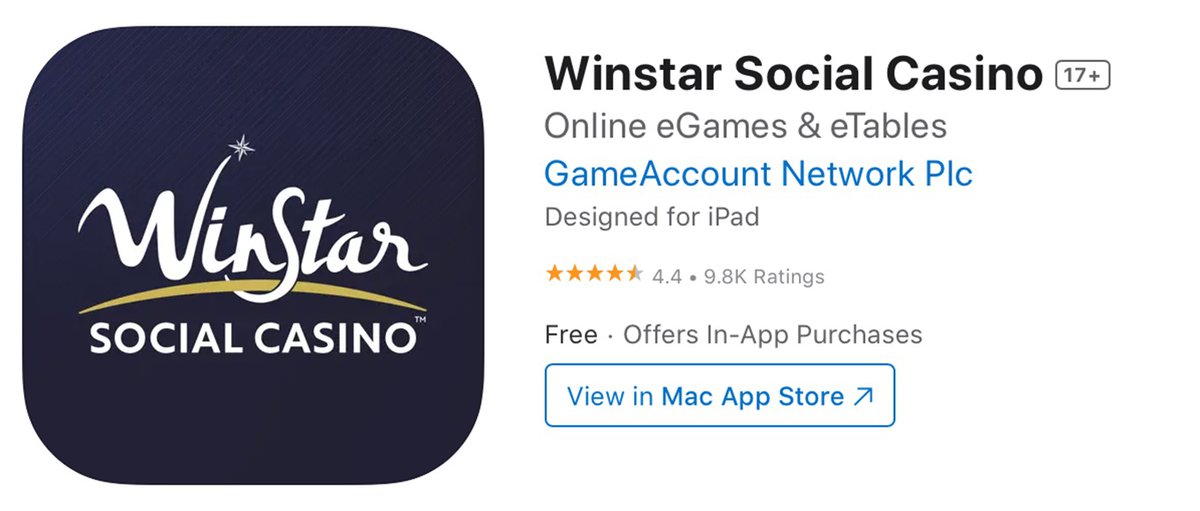Click the sparkle star above the WinStar logo
The width and height of the screenshot is (1200, 511).
coord(240,148)
